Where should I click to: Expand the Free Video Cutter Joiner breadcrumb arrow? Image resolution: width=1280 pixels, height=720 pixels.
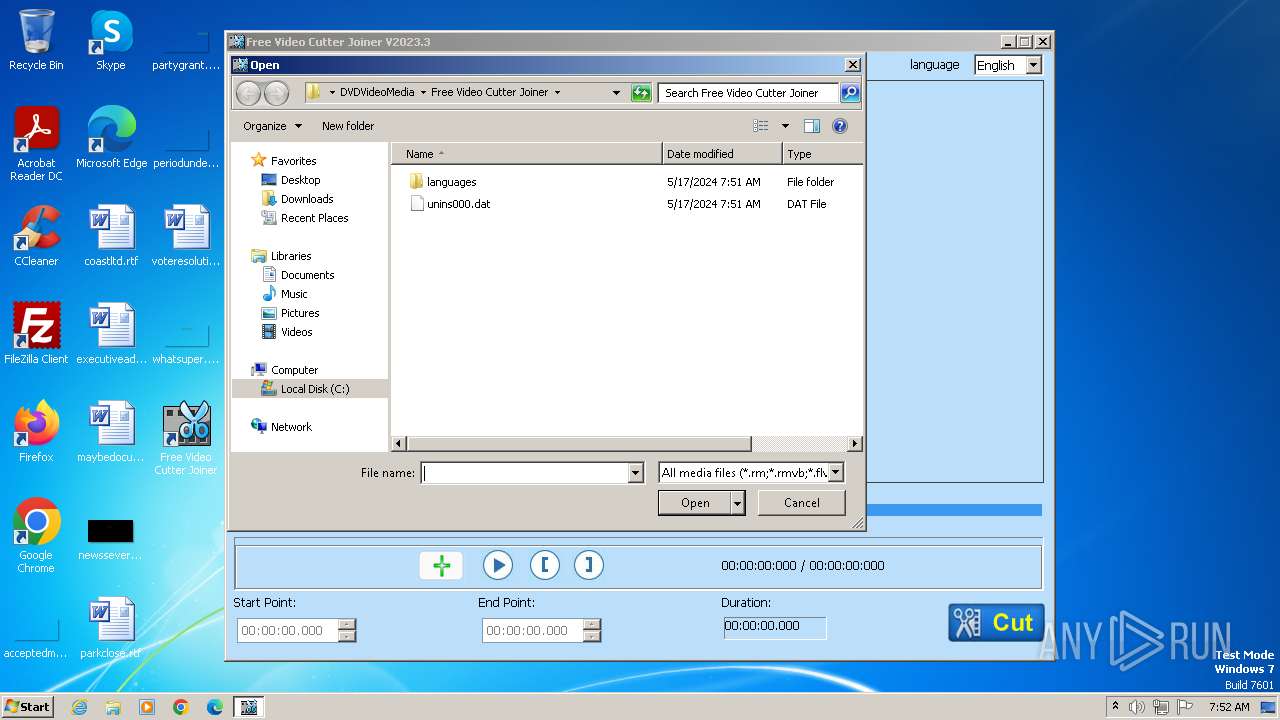pyautogui.click(x=557, y=92)
